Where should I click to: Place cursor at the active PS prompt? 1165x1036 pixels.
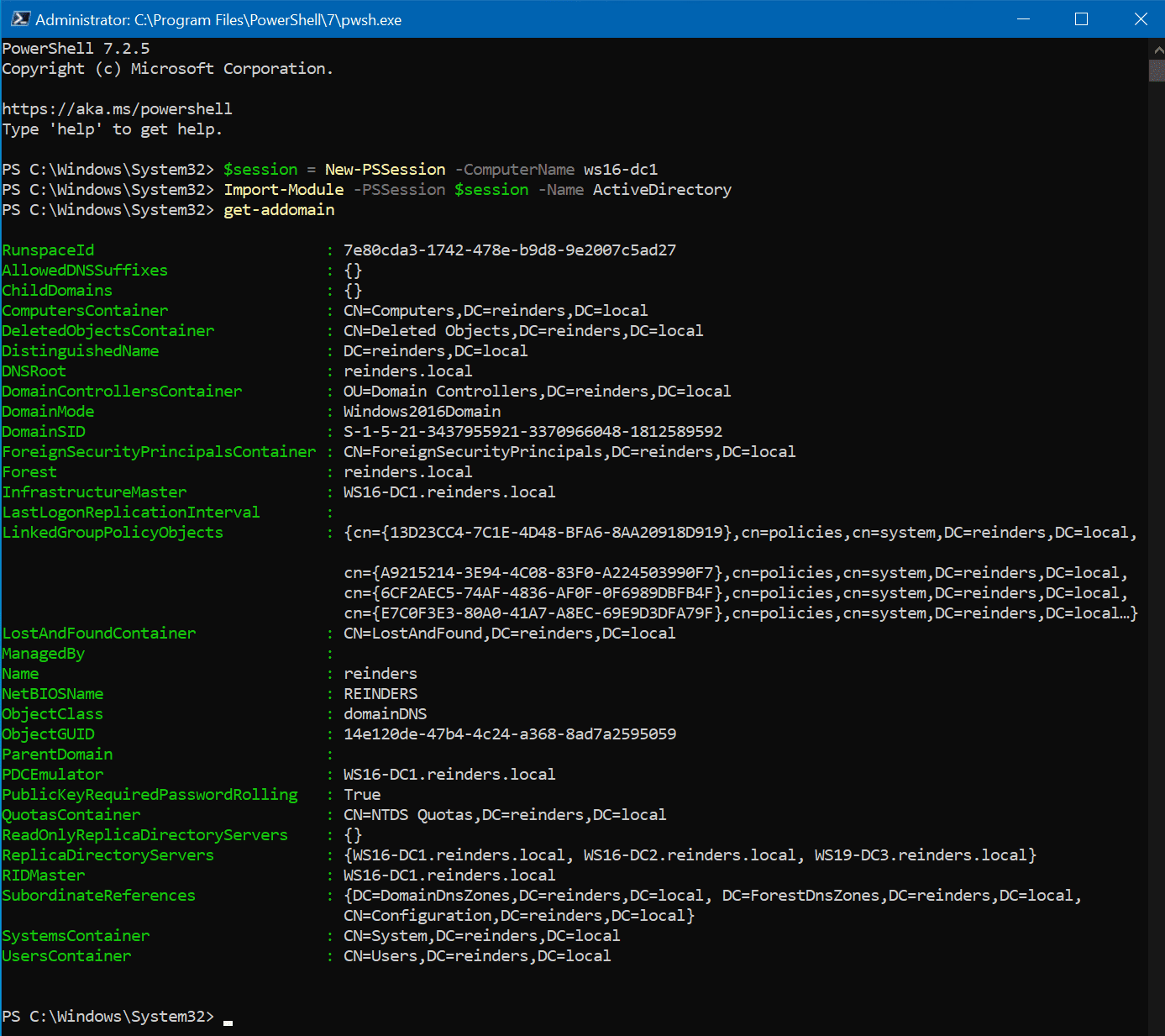coord(227,1017)
